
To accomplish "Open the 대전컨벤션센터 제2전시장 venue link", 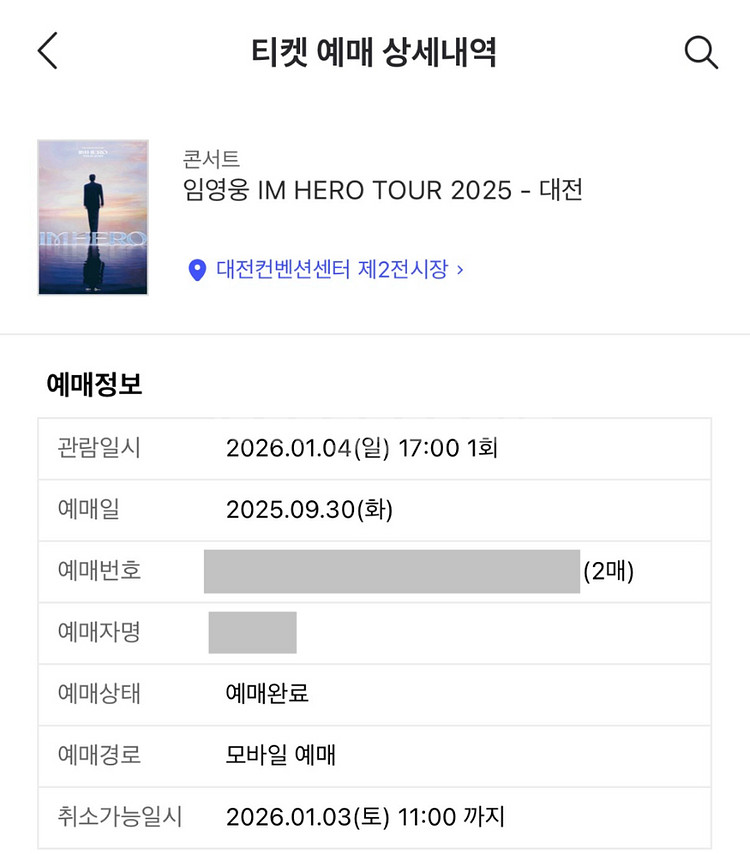I will (332, 269).
